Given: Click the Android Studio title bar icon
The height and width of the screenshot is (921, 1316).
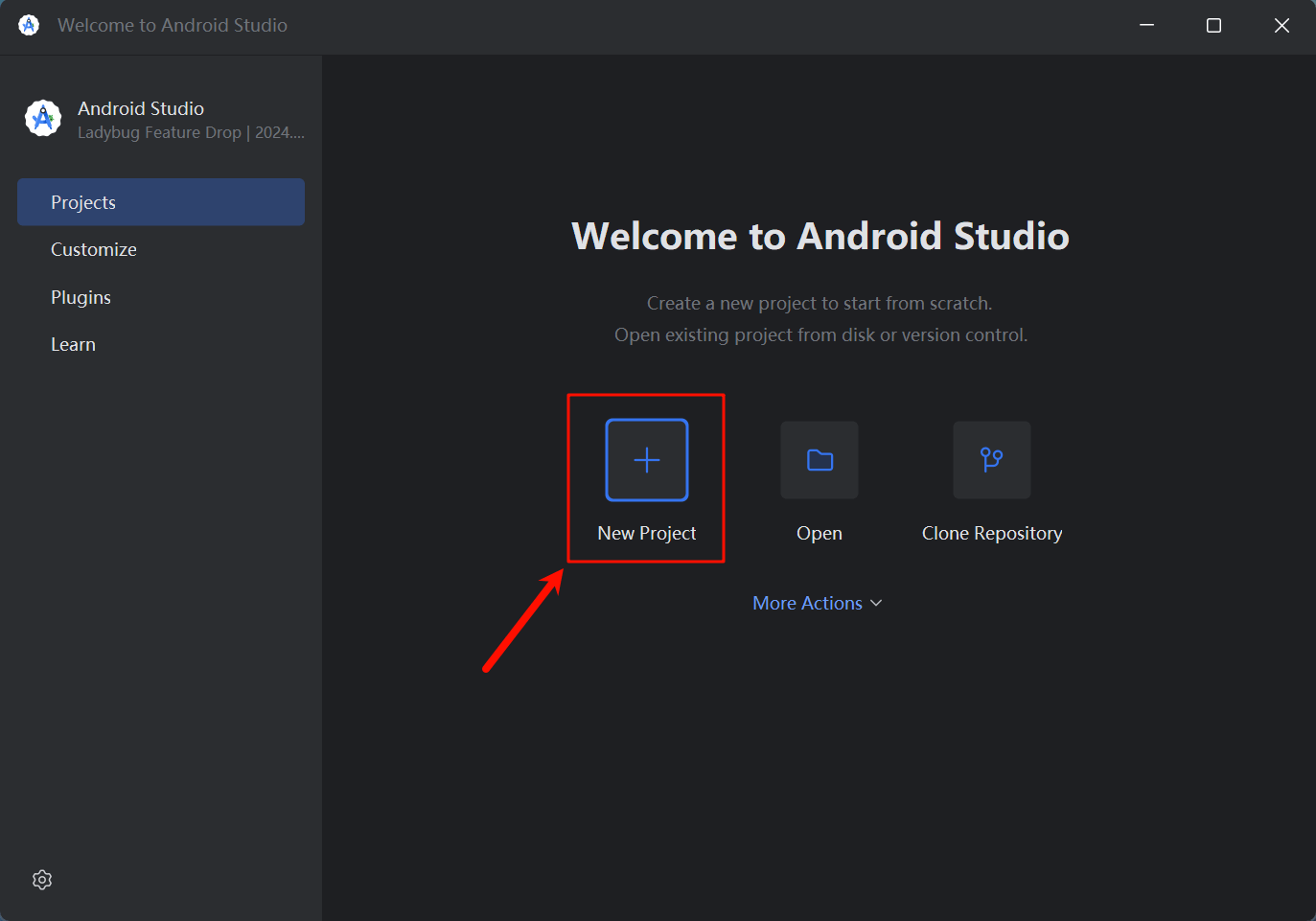Looking at the screenshot, I should pos(29,25).
